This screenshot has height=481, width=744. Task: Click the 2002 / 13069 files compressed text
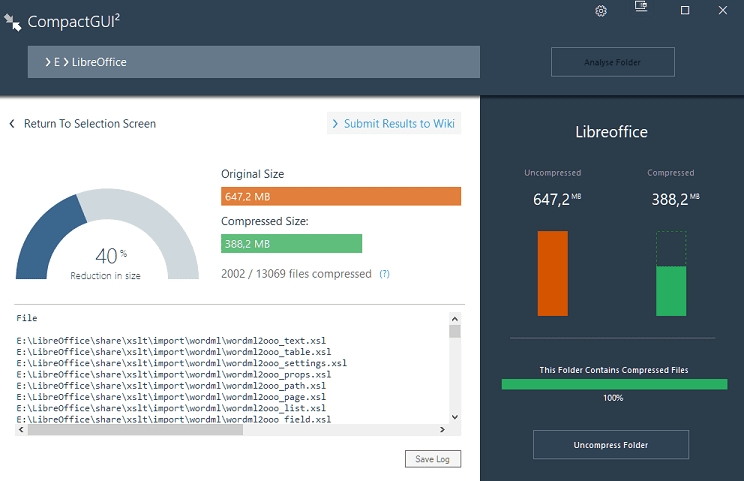pos(296,274)
